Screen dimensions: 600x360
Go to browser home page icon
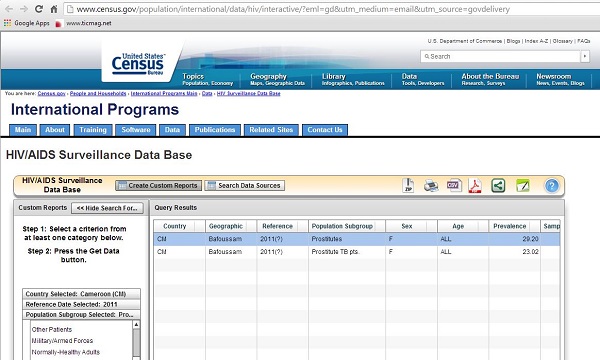coord(54,9)
